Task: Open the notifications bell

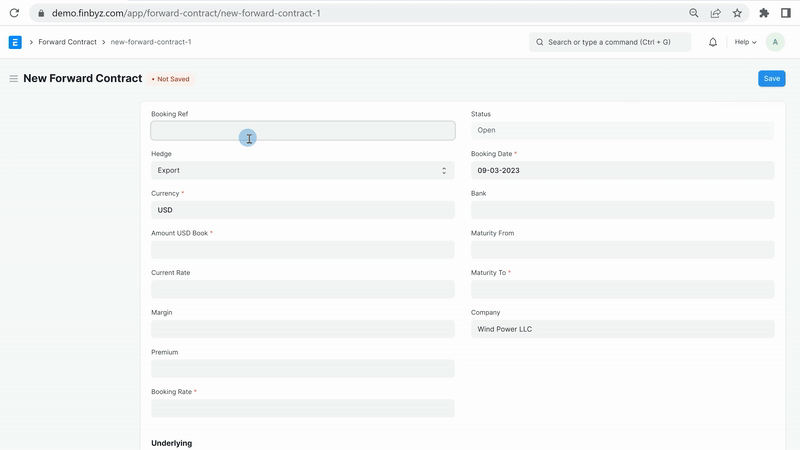Action: tap(713, 42)
